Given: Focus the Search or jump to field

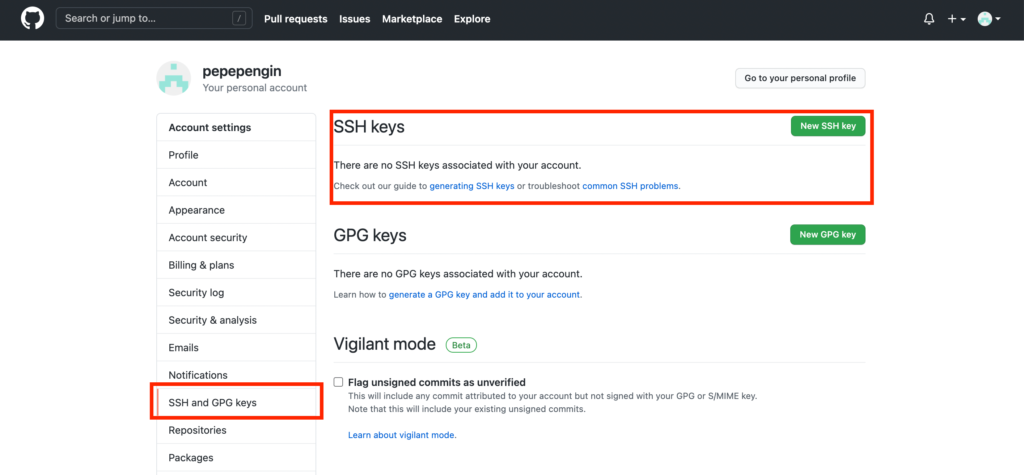Looking at the screenshot, I should [x=154, y=18].
